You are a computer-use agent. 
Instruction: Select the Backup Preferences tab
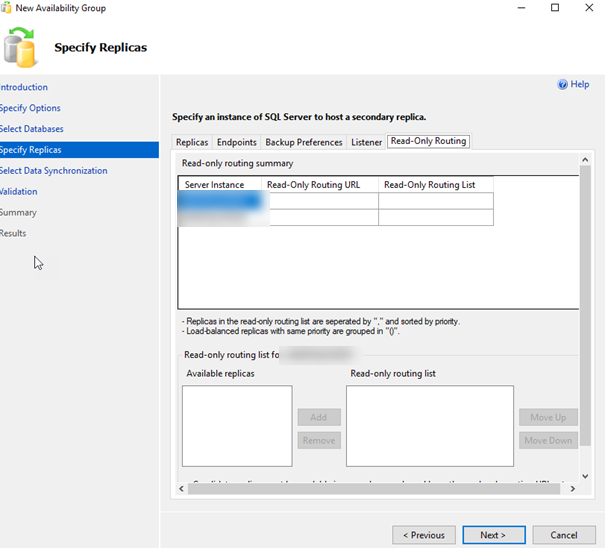pos(304,142)
